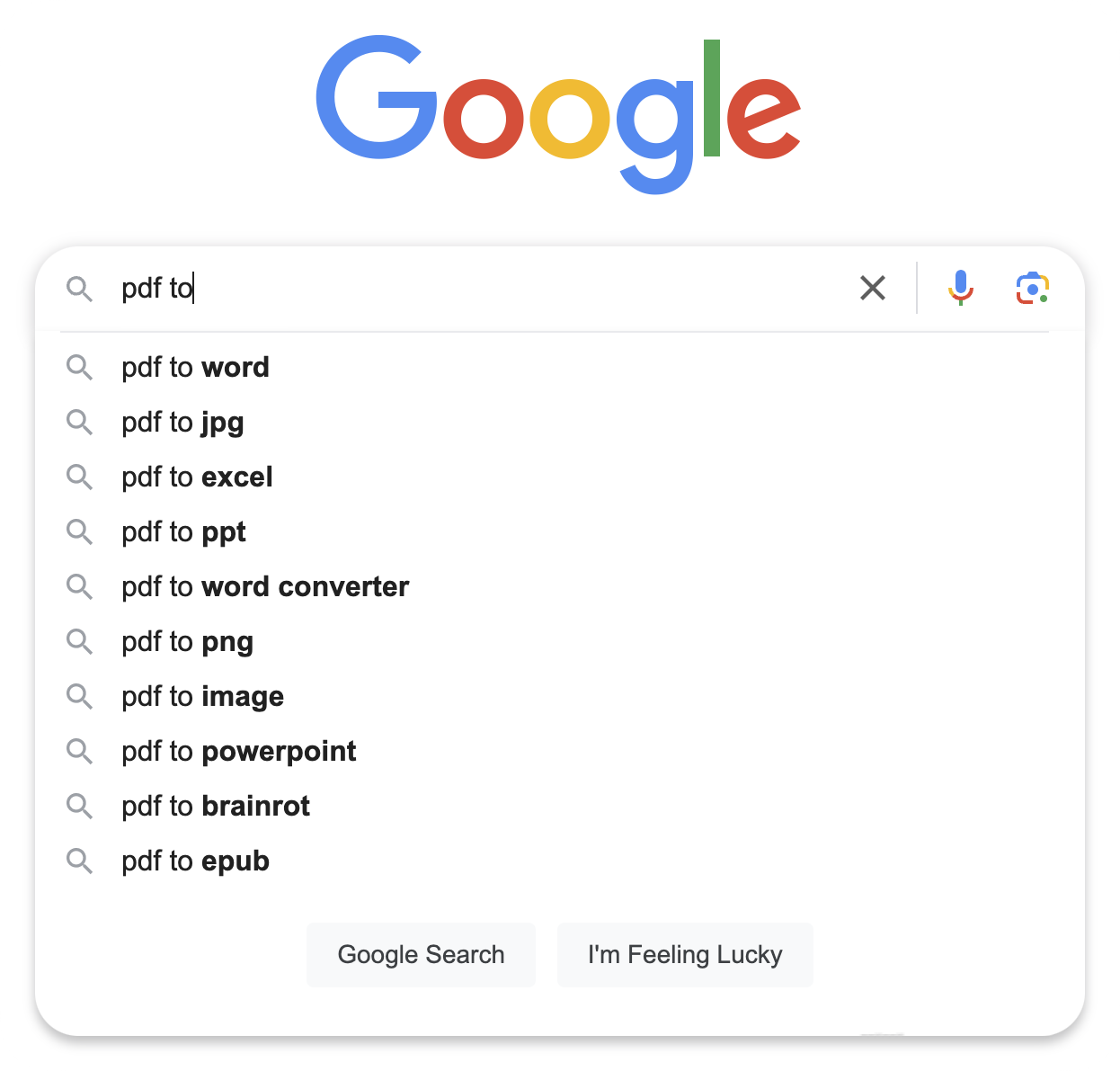Pick the pdf to excel suggestion

click(x=198, y=477)
